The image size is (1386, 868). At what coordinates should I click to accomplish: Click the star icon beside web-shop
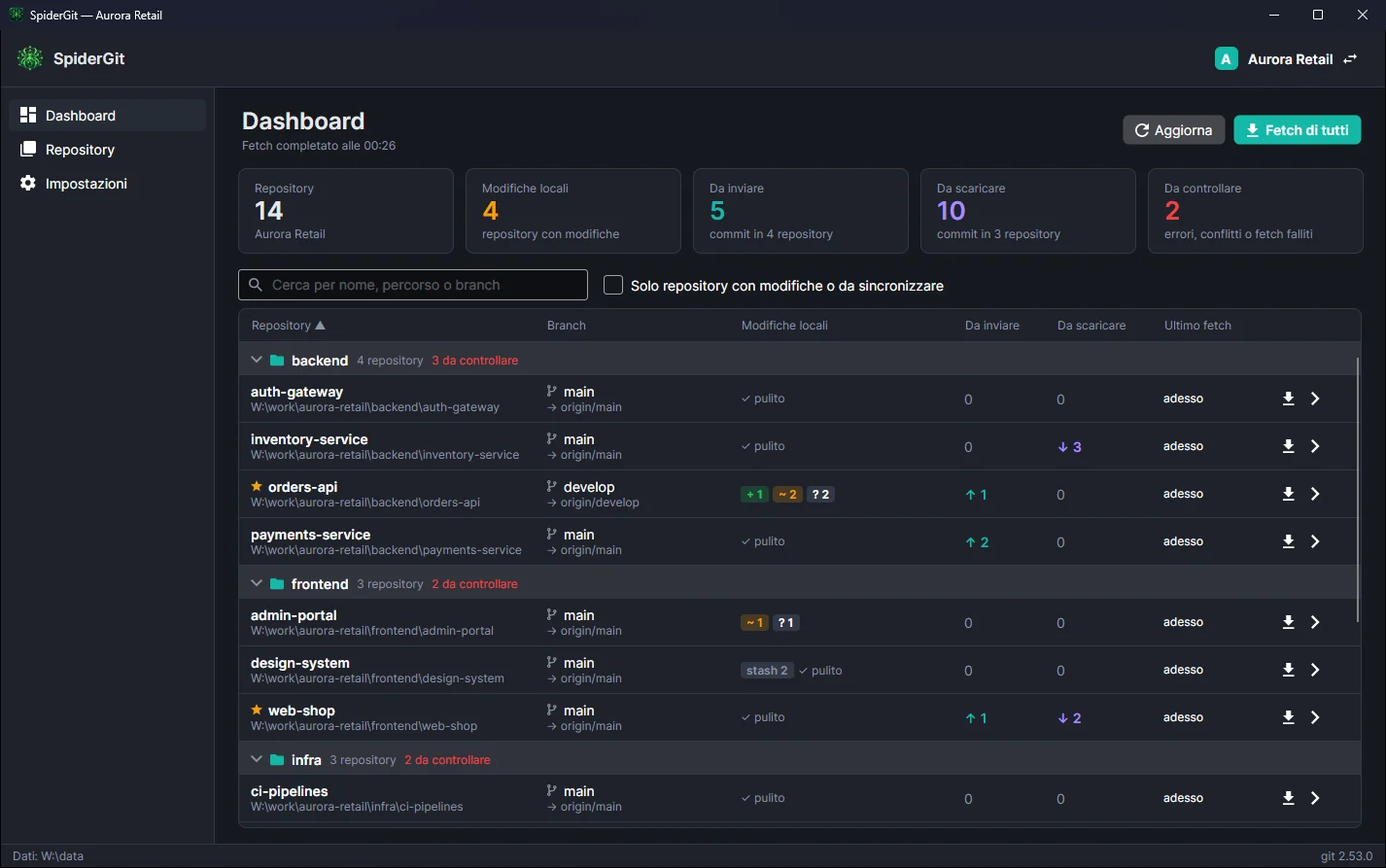[x=257, y=710]
